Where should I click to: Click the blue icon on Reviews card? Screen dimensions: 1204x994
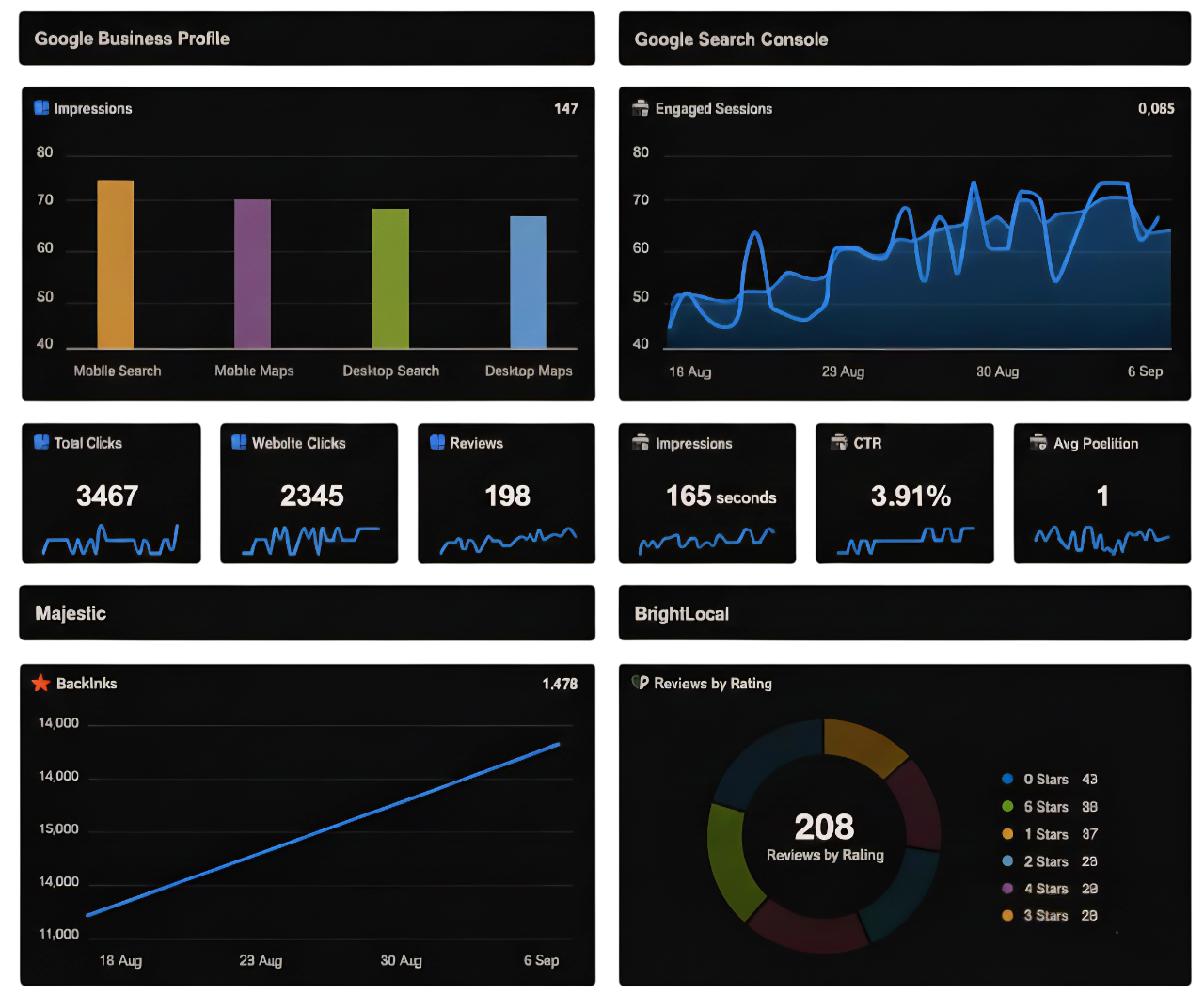437,442
